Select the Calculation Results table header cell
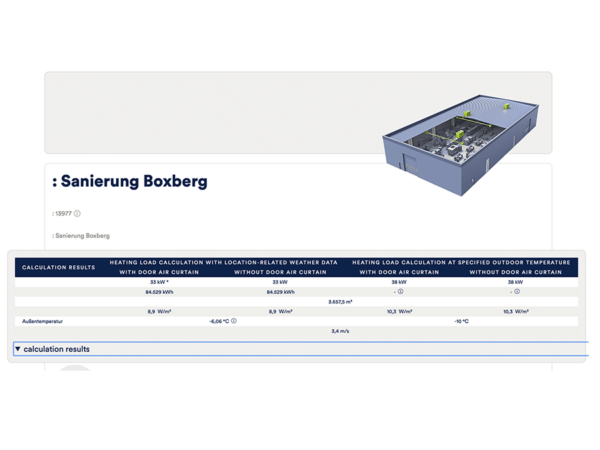 pyautogui.click(x=58, y=267)
